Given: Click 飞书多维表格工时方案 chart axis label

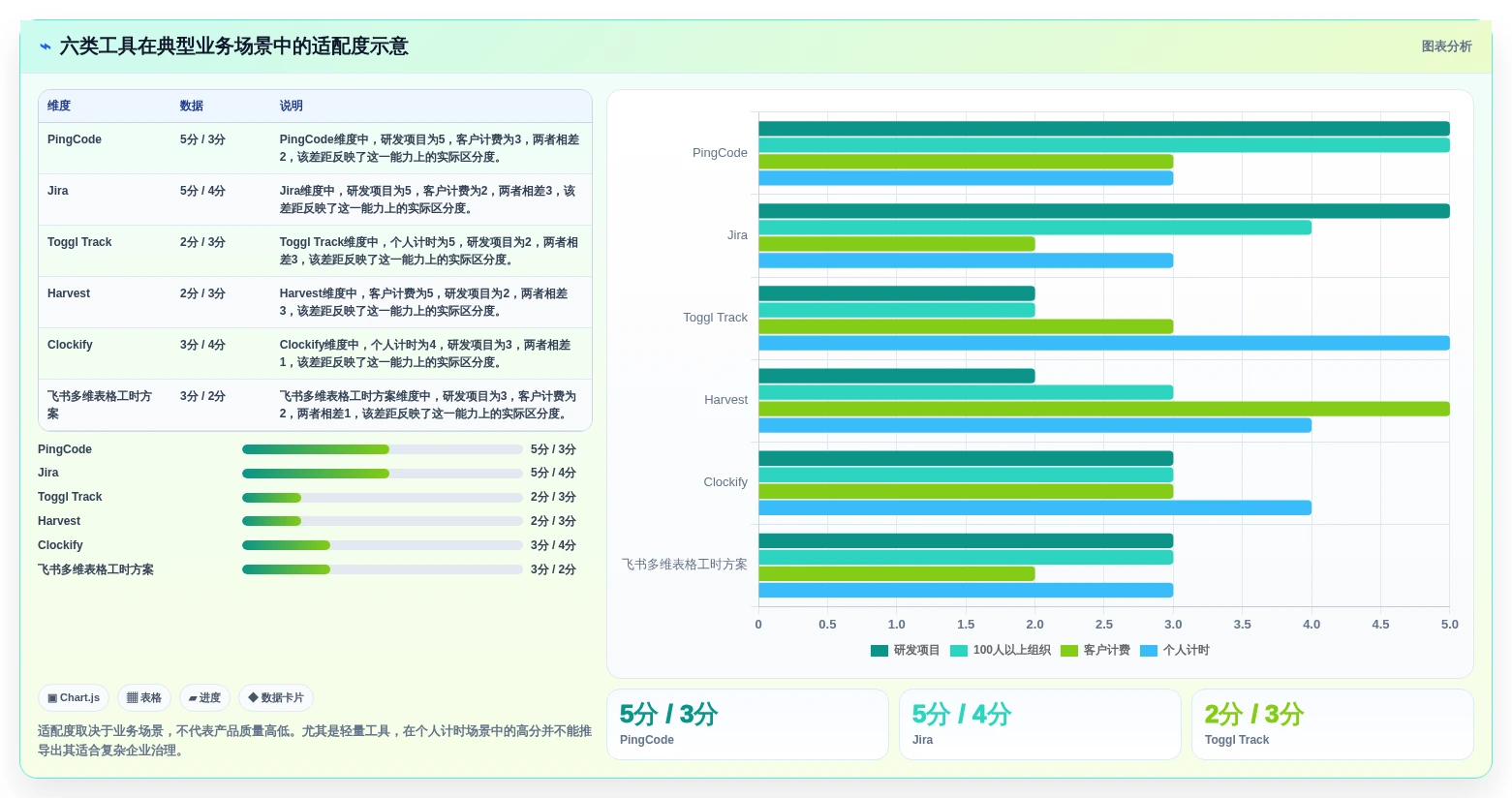Looking at the screenshot, I should click(x=685, y=565).
